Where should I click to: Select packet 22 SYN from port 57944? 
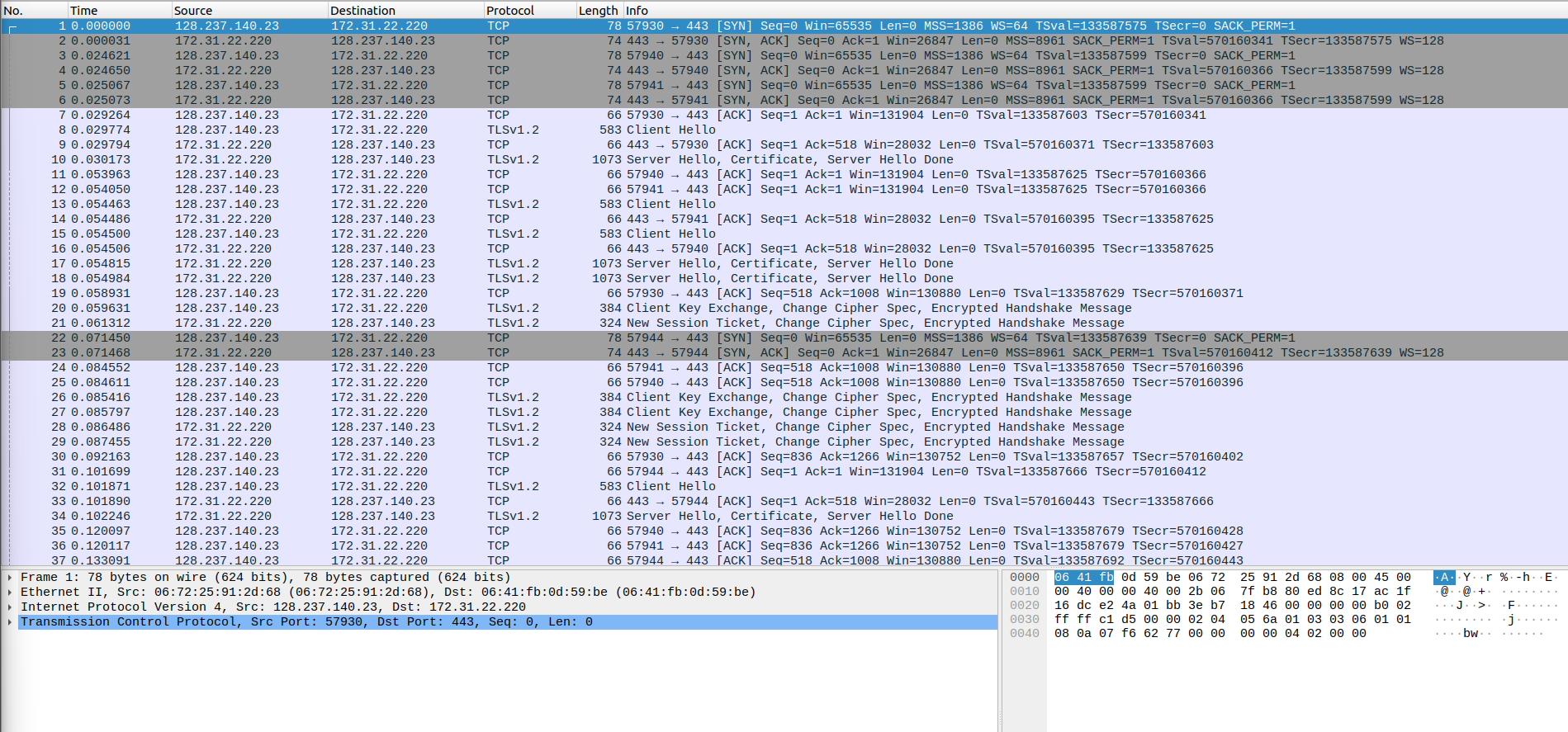(x=784, y=338)
